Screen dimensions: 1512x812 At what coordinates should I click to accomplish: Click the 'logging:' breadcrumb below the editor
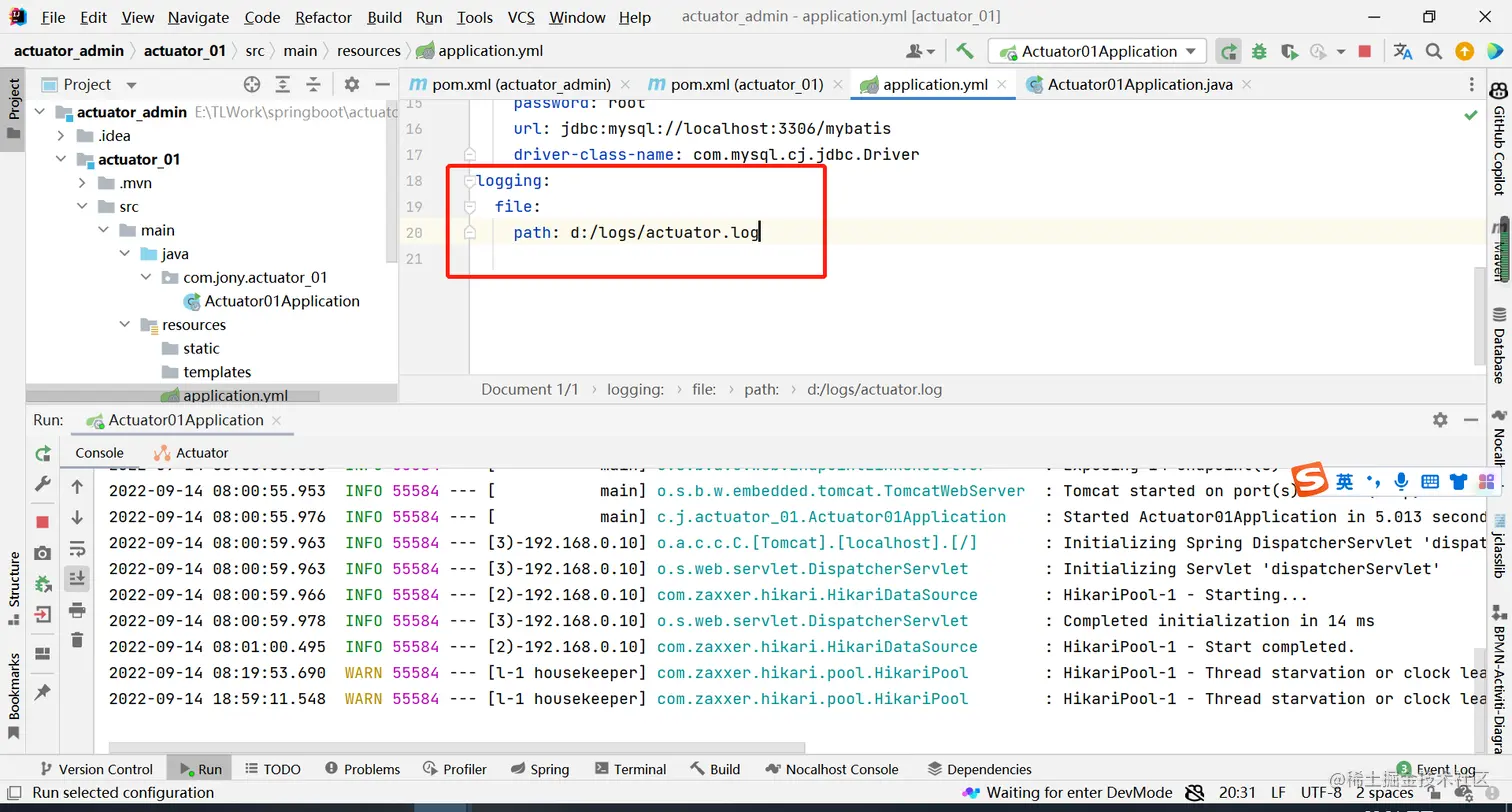click(x=635, y=390)
